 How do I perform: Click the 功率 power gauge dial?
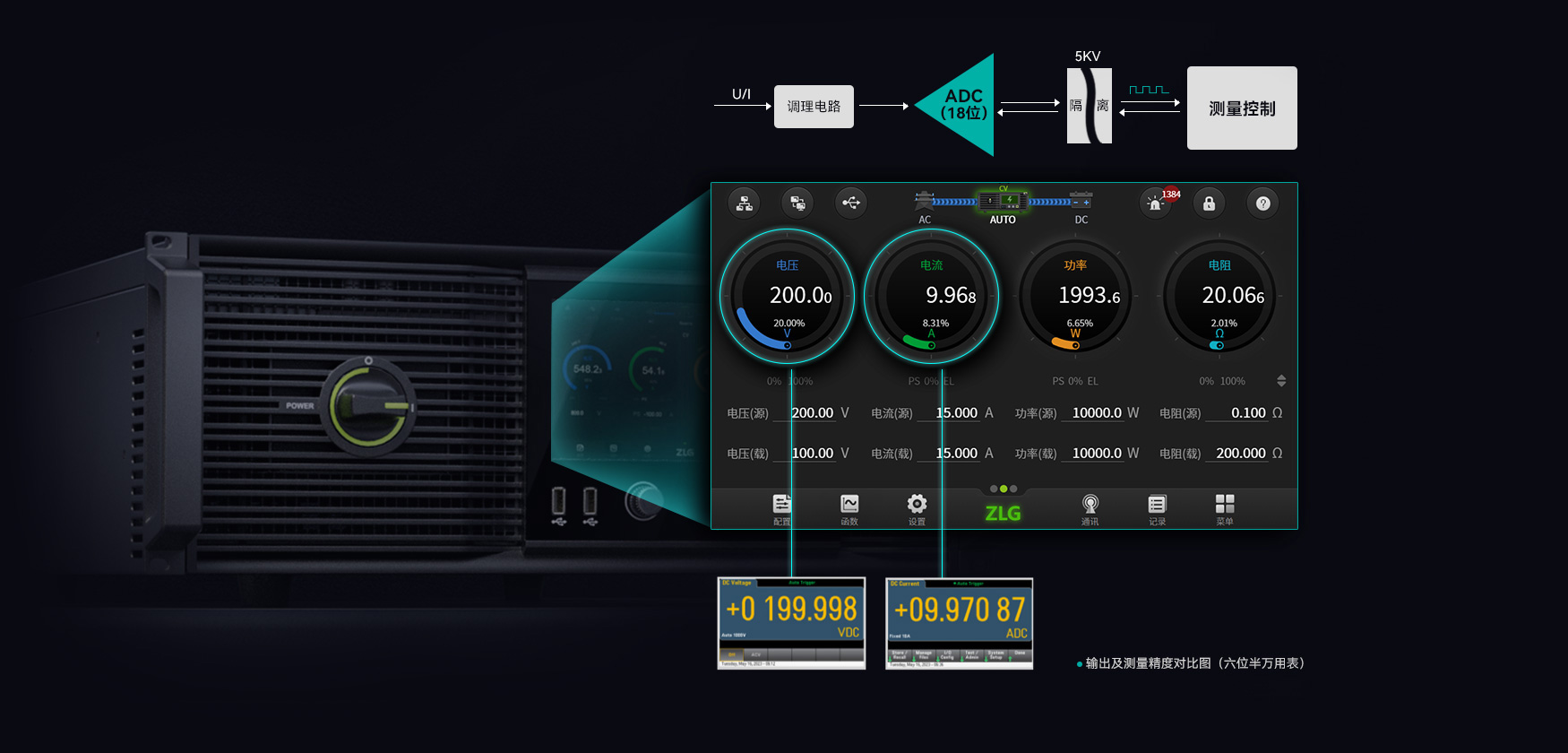(x=1075, y=297)
